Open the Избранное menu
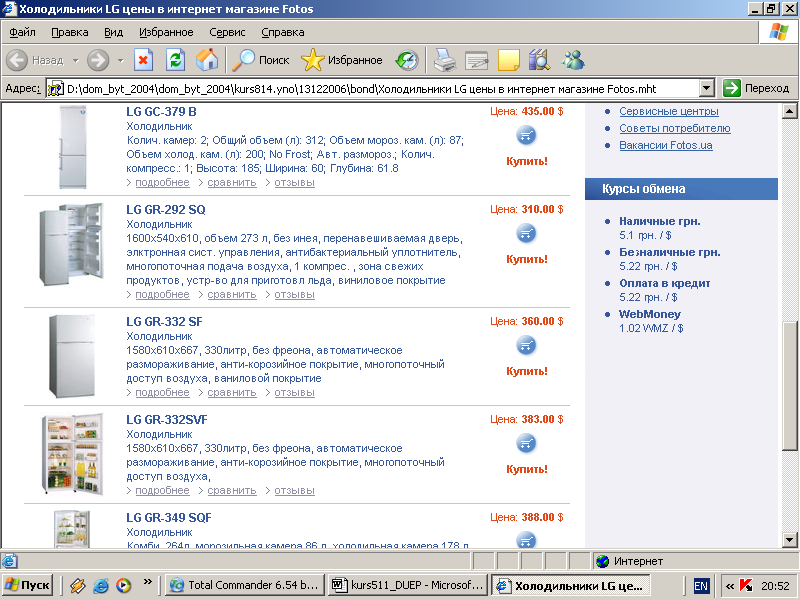The height and width of the screenshot is (600, 800). point(166,32)
